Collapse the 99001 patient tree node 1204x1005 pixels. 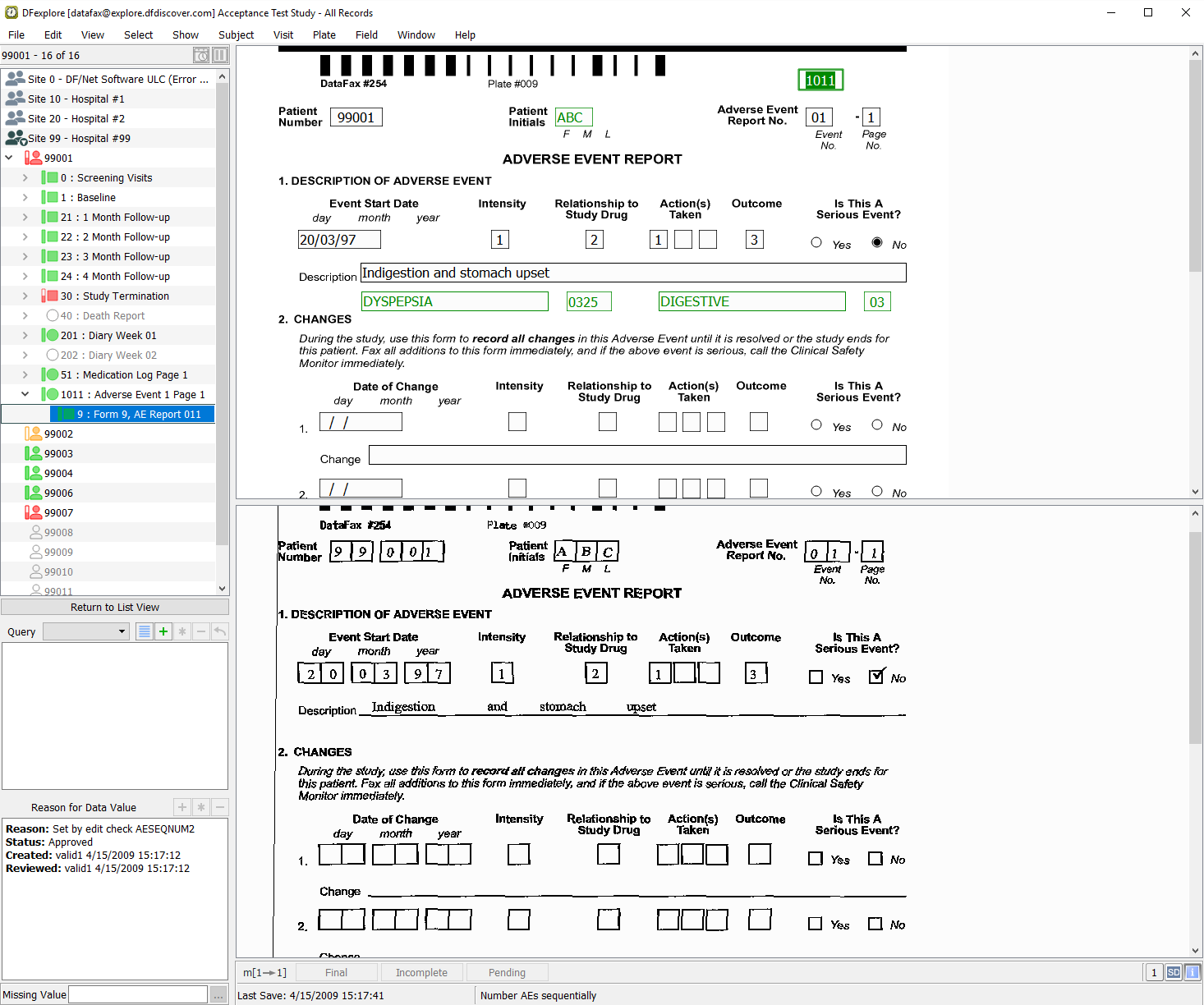(x=9, y=158)
